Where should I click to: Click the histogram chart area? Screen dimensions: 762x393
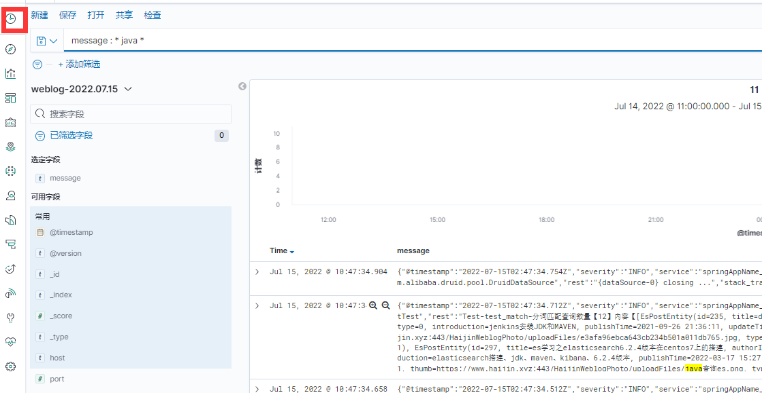[525, 165]
